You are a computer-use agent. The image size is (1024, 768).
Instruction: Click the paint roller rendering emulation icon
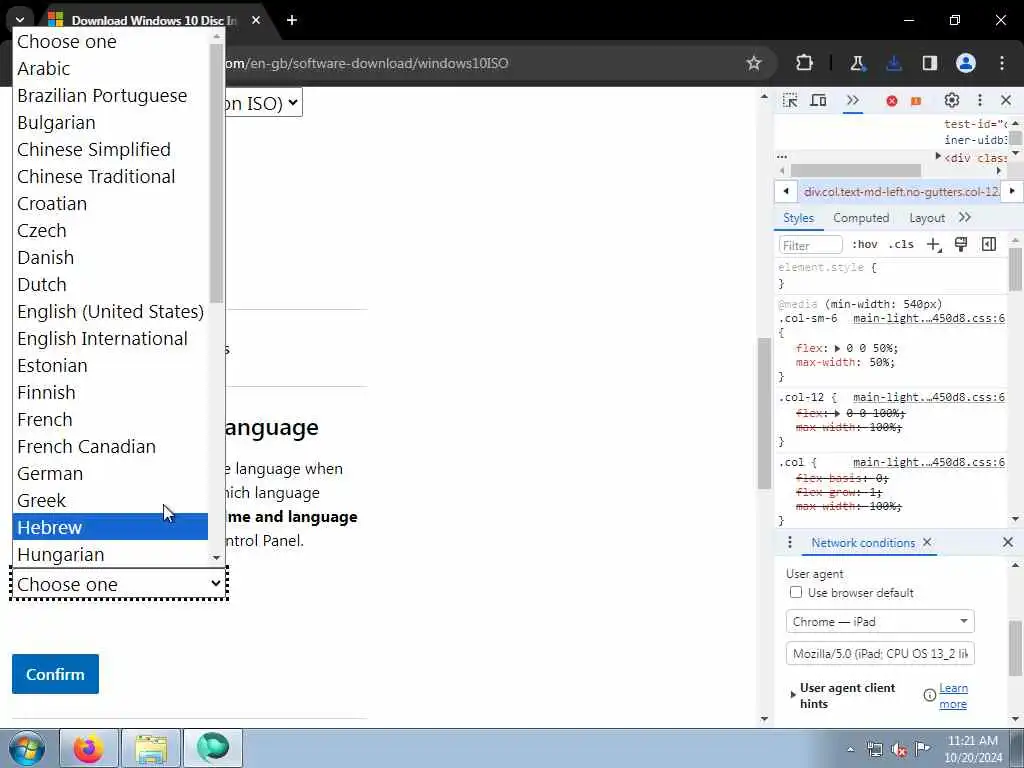(x=961, y=244)
